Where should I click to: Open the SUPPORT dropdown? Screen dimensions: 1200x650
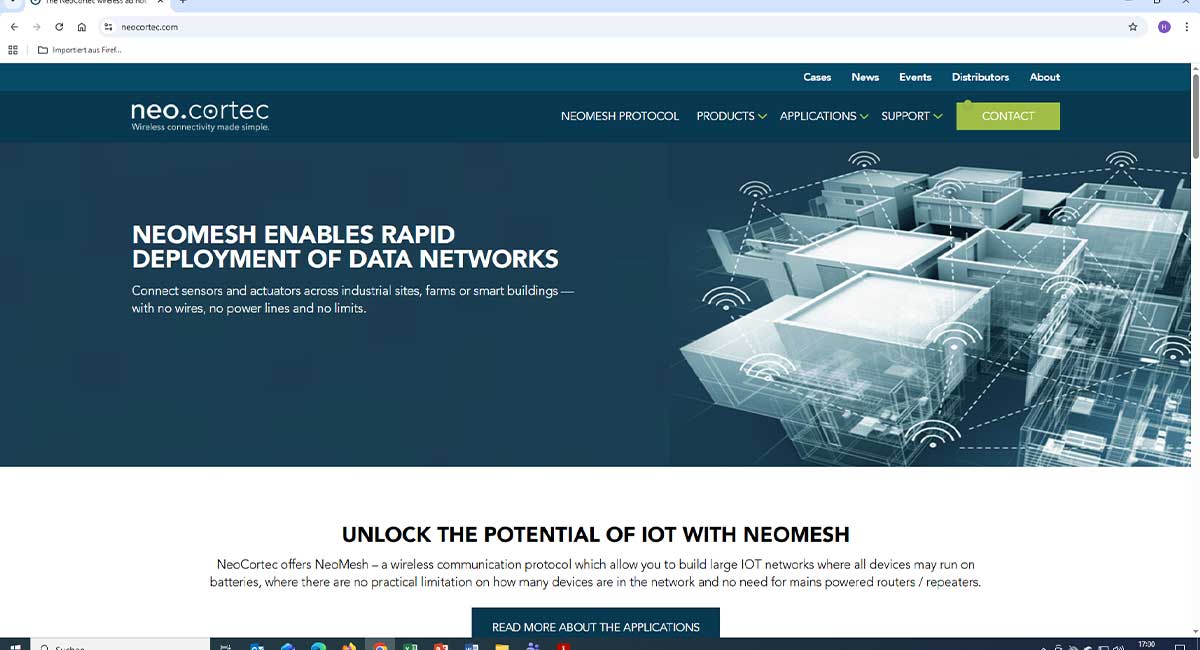point(906,116)
